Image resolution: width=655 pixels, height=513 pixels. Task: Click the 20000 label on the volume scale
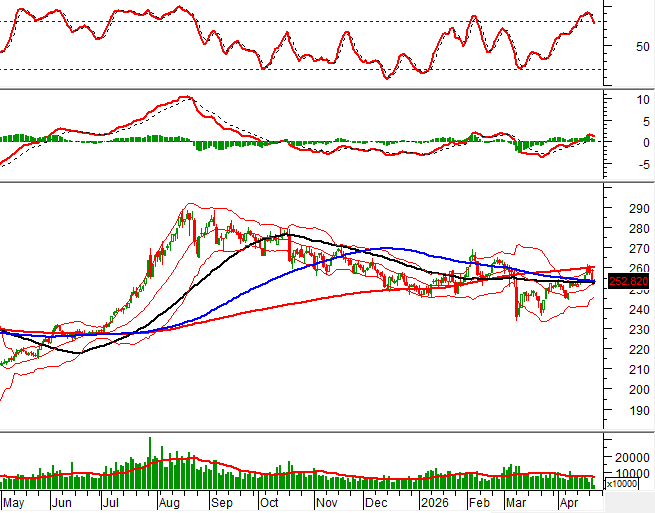(x=625, y=456)
